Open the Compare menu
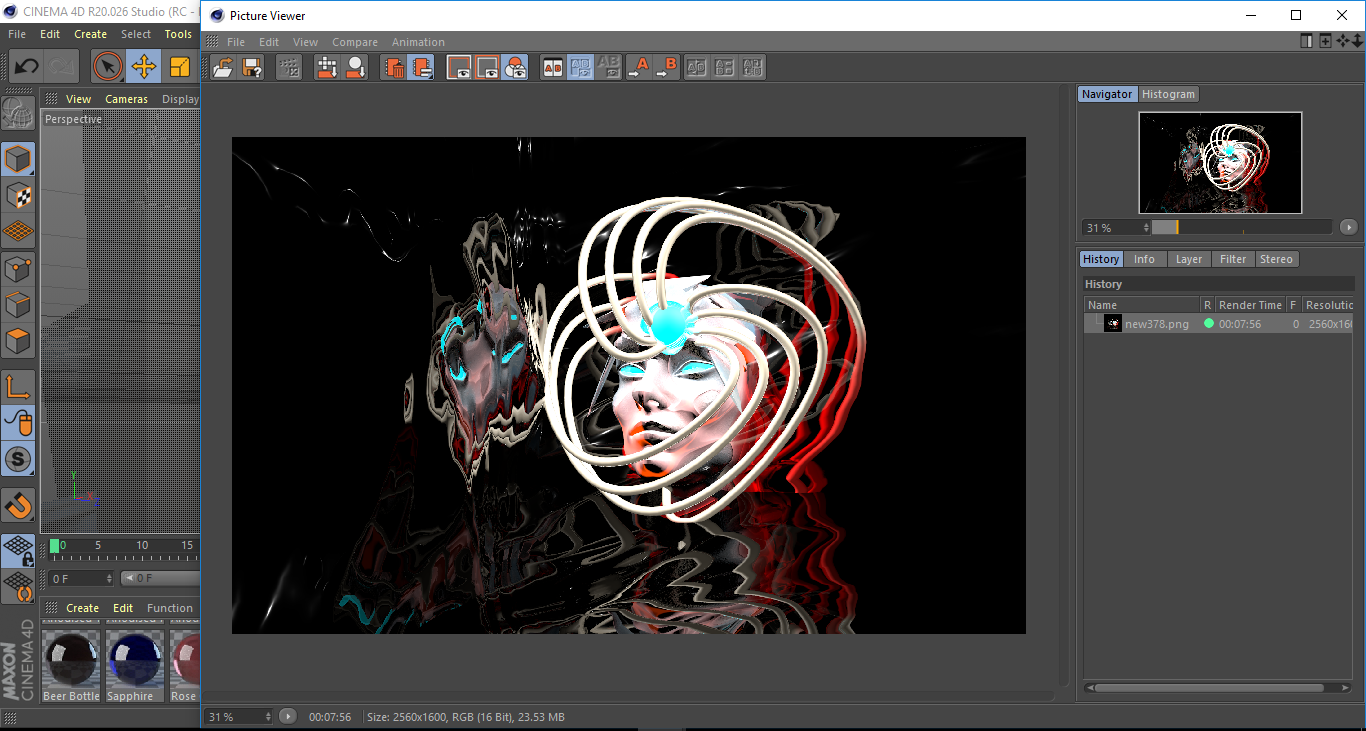Image resolution: width=1366 pixels, height=731 pixels. (x=355, y=42)
